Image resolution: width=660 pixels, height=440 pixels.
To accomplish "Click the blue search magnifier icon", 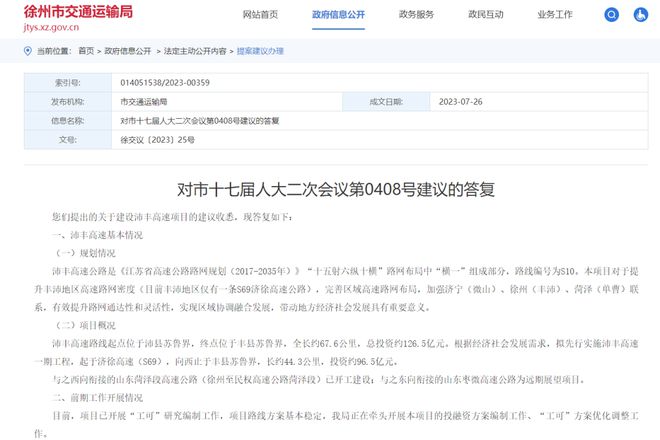I will [611, 15].
